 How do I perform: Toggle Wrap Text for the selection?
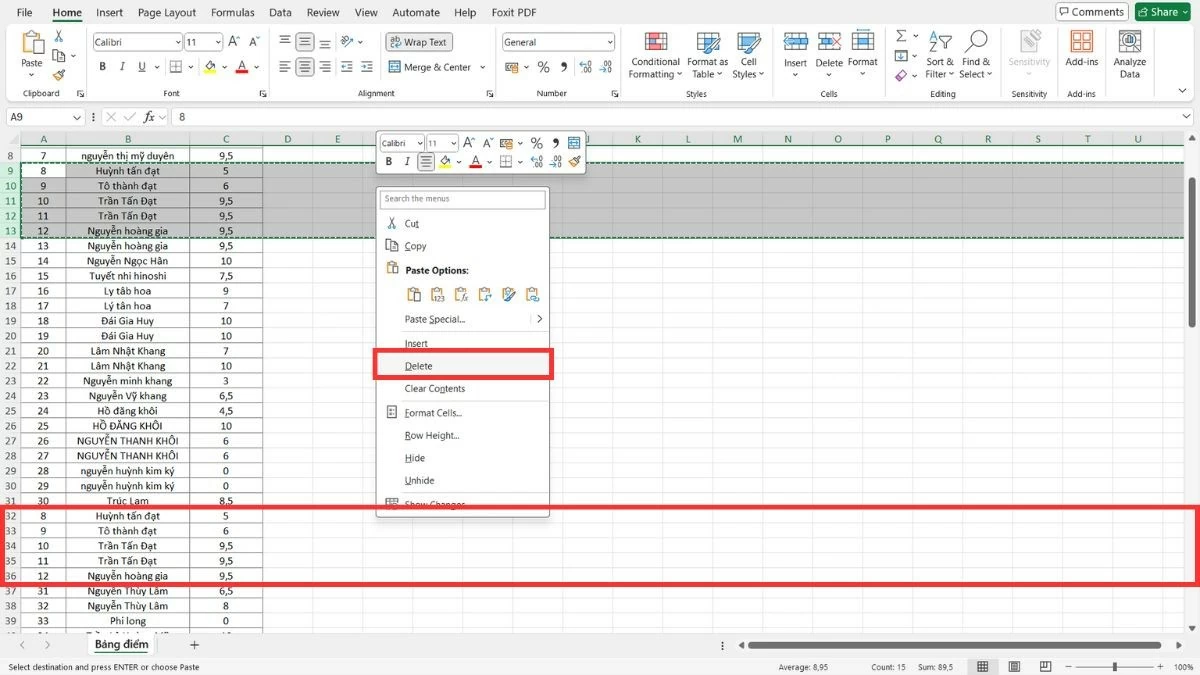418,42
